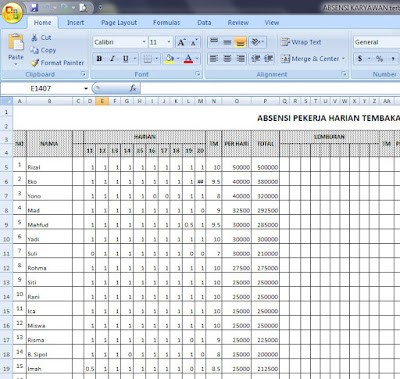The width and height of the screenshot is (400, 379).
Task: Open Clipboard dialog launcher
Action: click(x=84, y=74)
